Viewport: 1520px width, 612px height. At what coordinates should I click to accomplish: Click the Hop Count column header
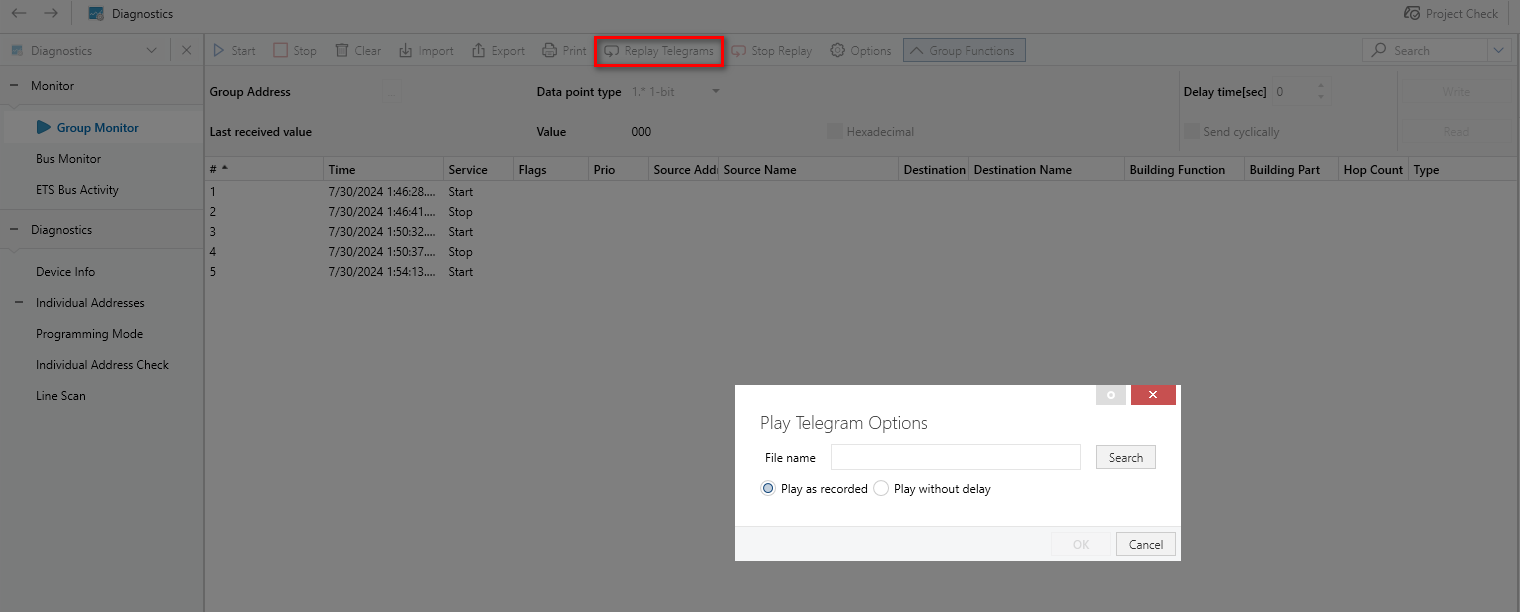pyautogui.click(x=1373, y=169)
